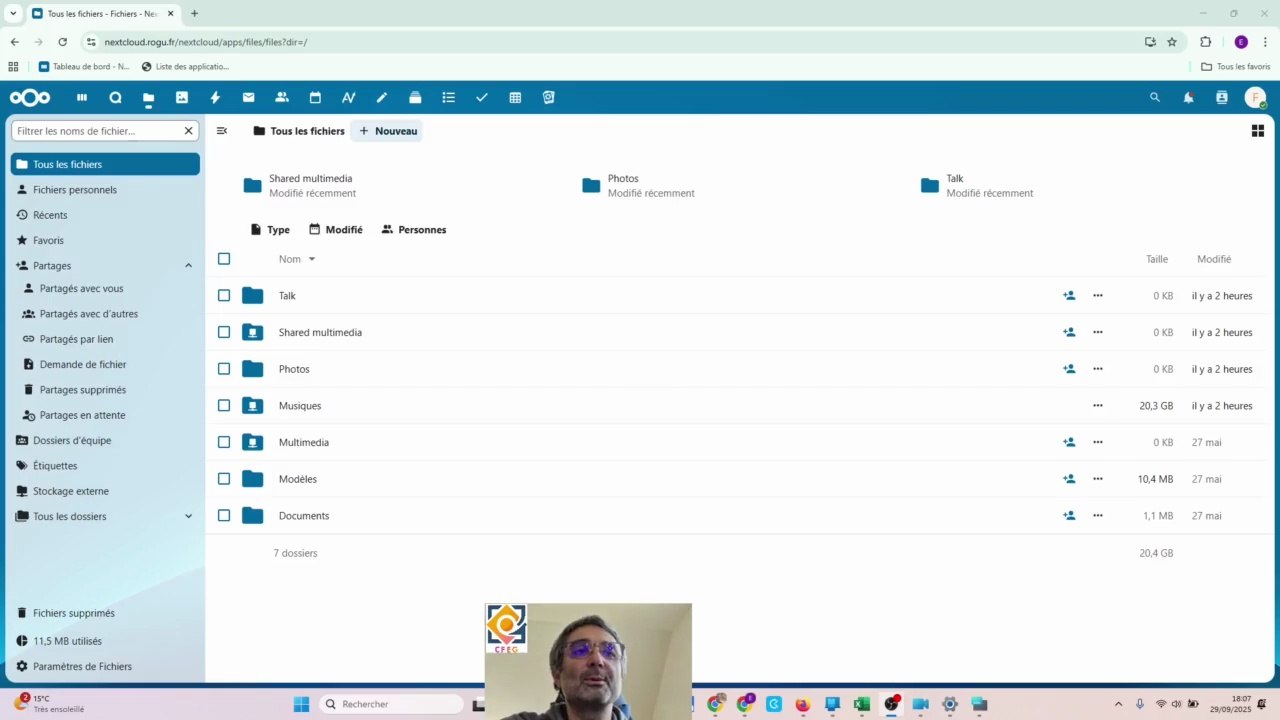1280x720 pixels.
Task: Open Paramètres de Fichiers
Action: pyautogui.click(x=105, y=666)
